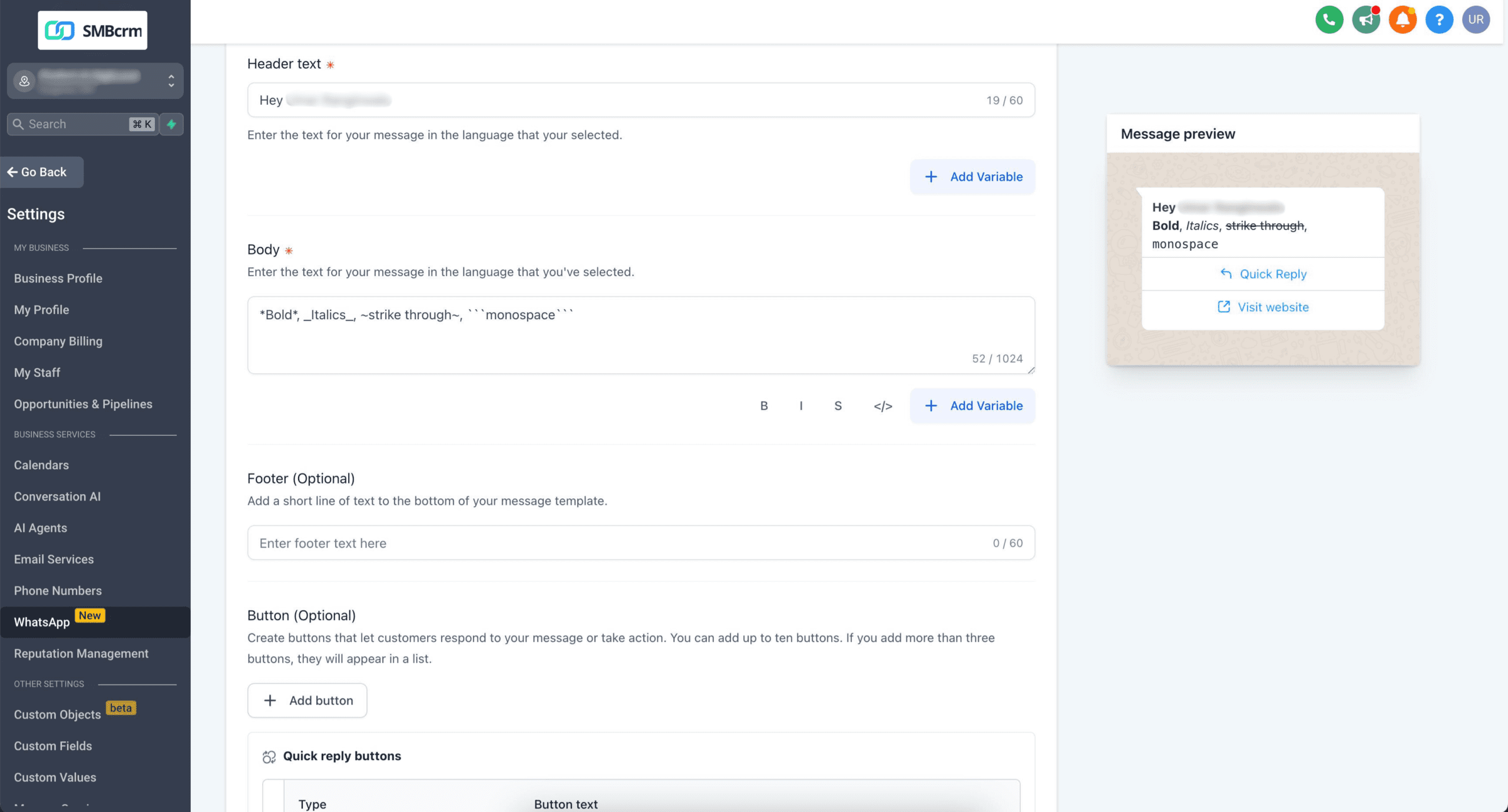The width and height of the screenshot is (1508, 812).
Task: Click the Quick Reply button in preview
Action: 1263,274
